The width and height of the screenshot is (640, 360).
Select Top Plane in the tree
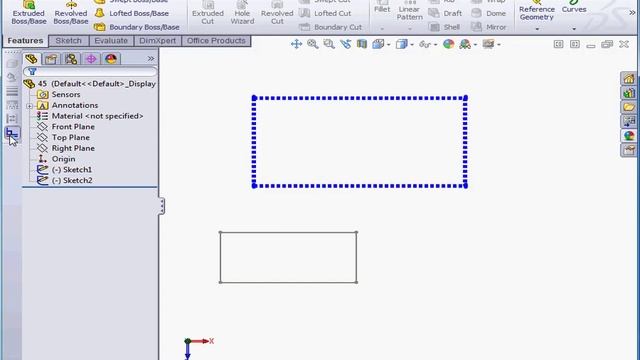coord(63,138)
